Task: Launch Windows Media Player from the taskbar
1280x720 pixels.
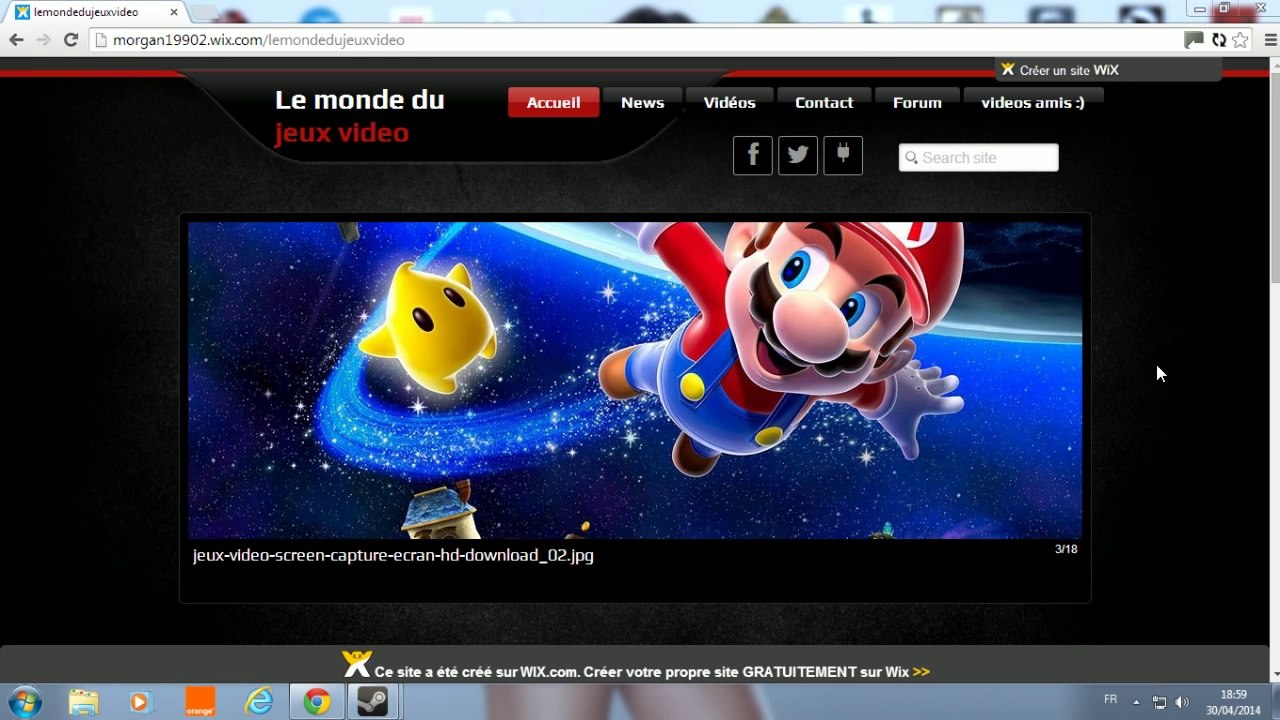Action: click(140, 702)
